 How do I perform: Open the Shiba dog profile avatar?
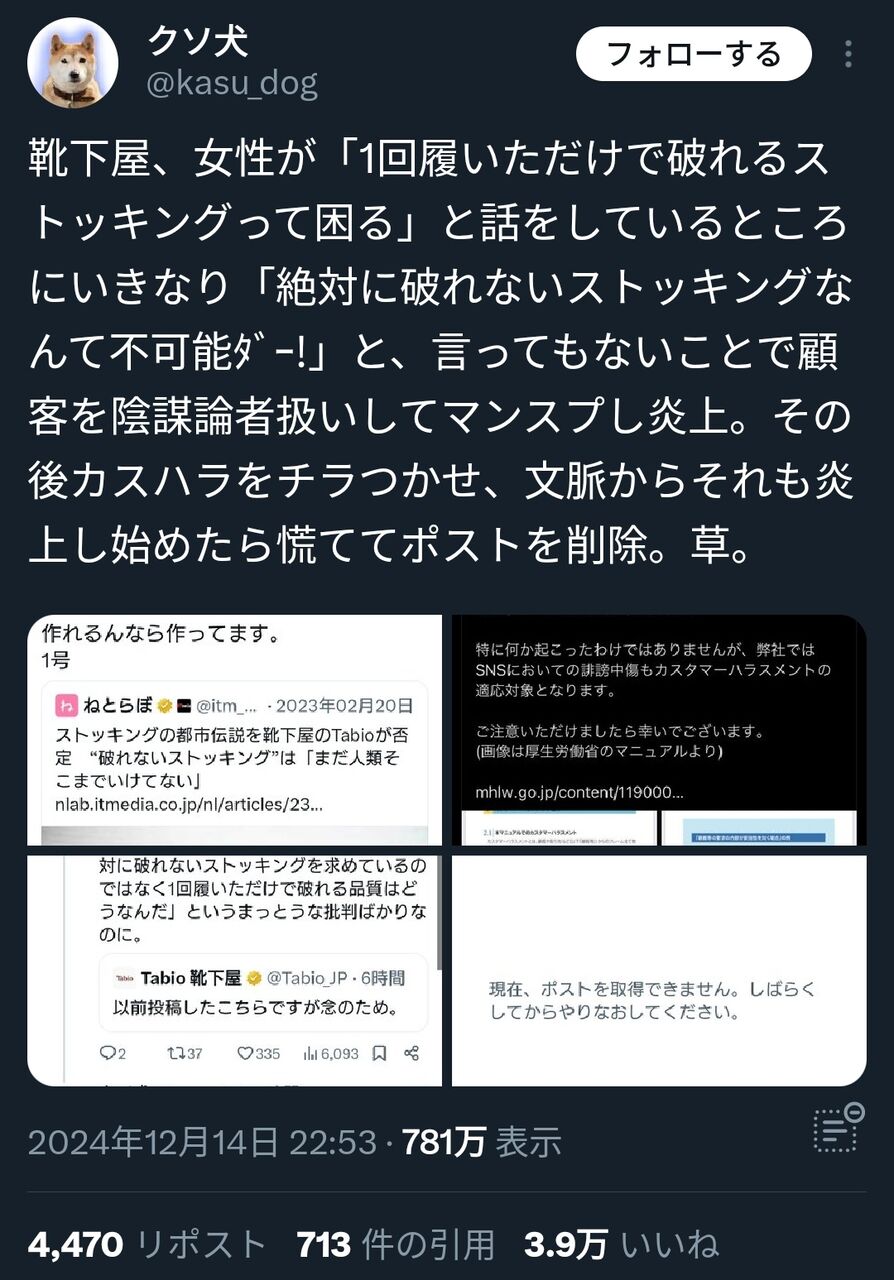(x=72, y=62)
